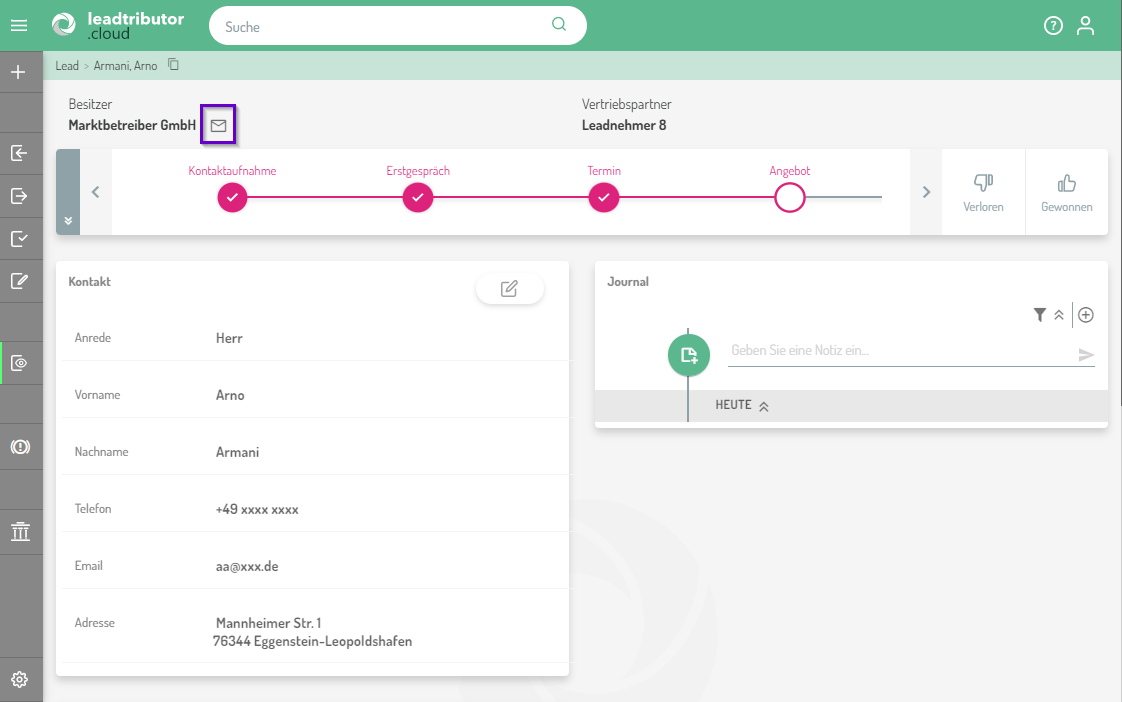Click the copy icon beside Armani, Arno breadcrumb
1122x702 pixels.
pyautogui.click(x=173, y=65)
